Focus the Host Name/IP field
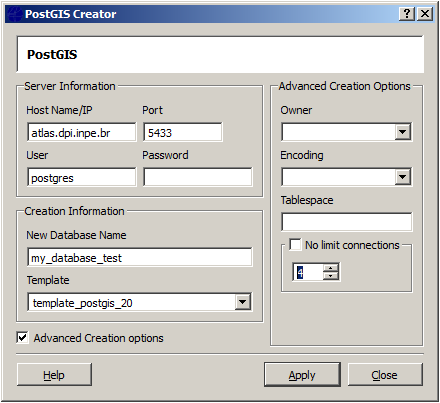 pos(82,132)
